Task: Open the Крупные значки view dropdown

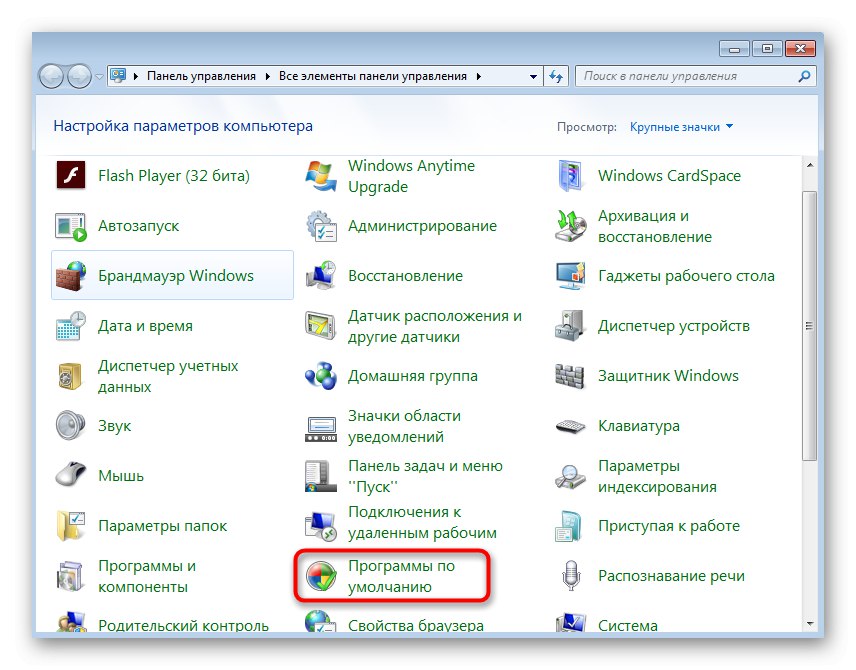Action: click(681, 127)
